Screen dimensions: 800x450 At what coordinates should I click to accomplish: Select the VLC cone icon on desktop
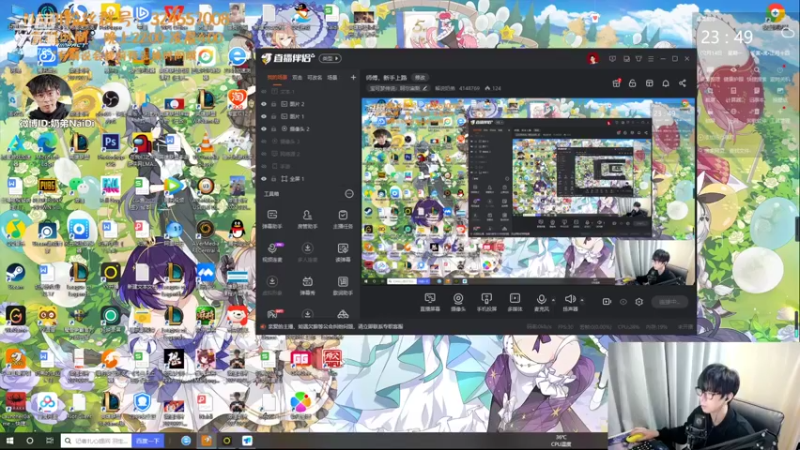207,143
